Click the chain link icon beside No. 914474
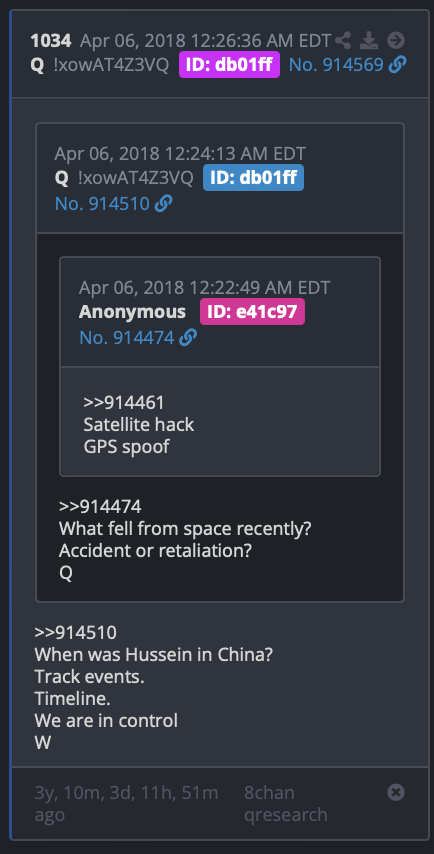Screen dimensions: 434x854 click(188, 338)
